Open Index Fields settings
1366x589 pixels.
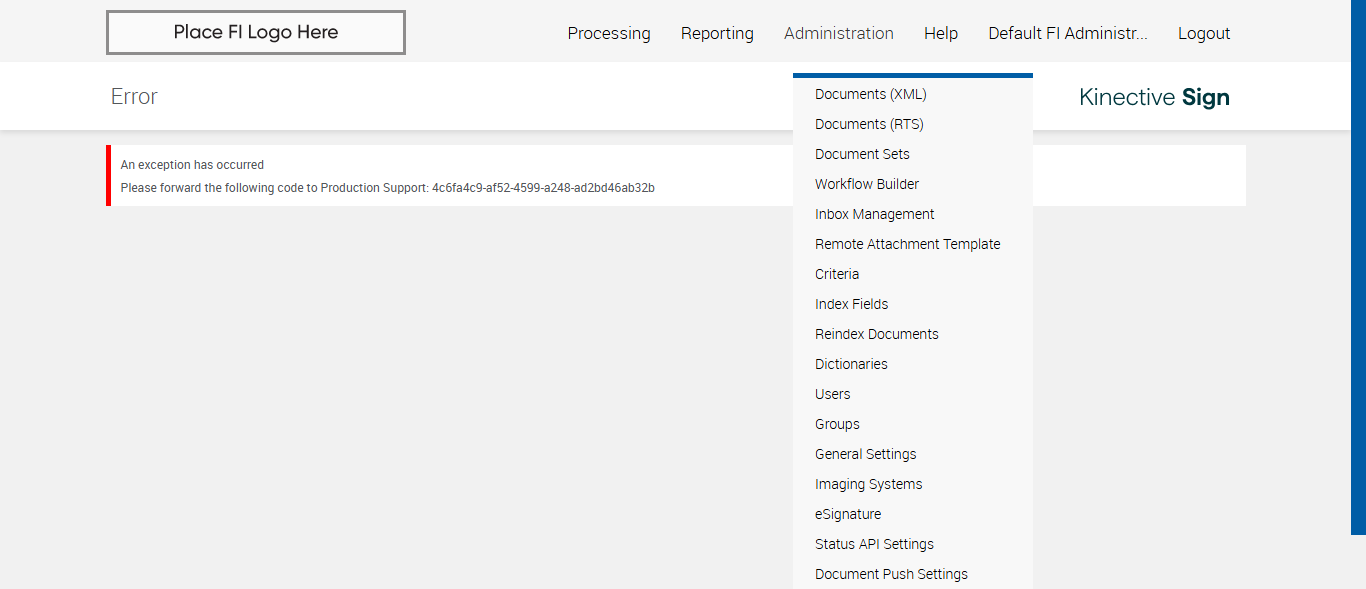[x=851, y=304]
